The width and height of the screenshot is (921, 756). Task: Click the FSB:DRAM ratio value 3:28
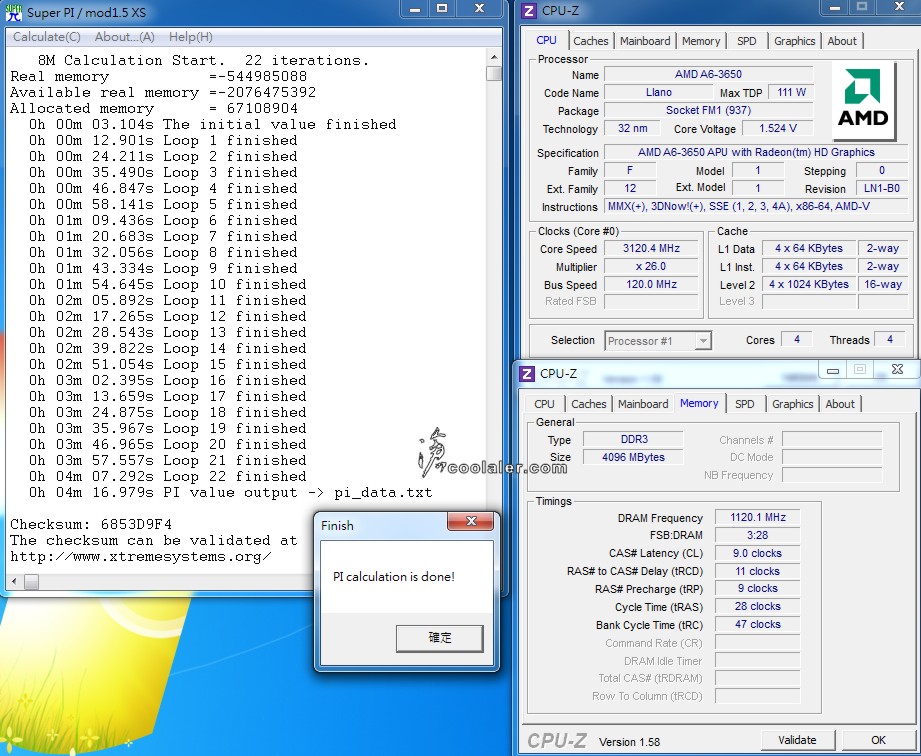click(758, 535)
